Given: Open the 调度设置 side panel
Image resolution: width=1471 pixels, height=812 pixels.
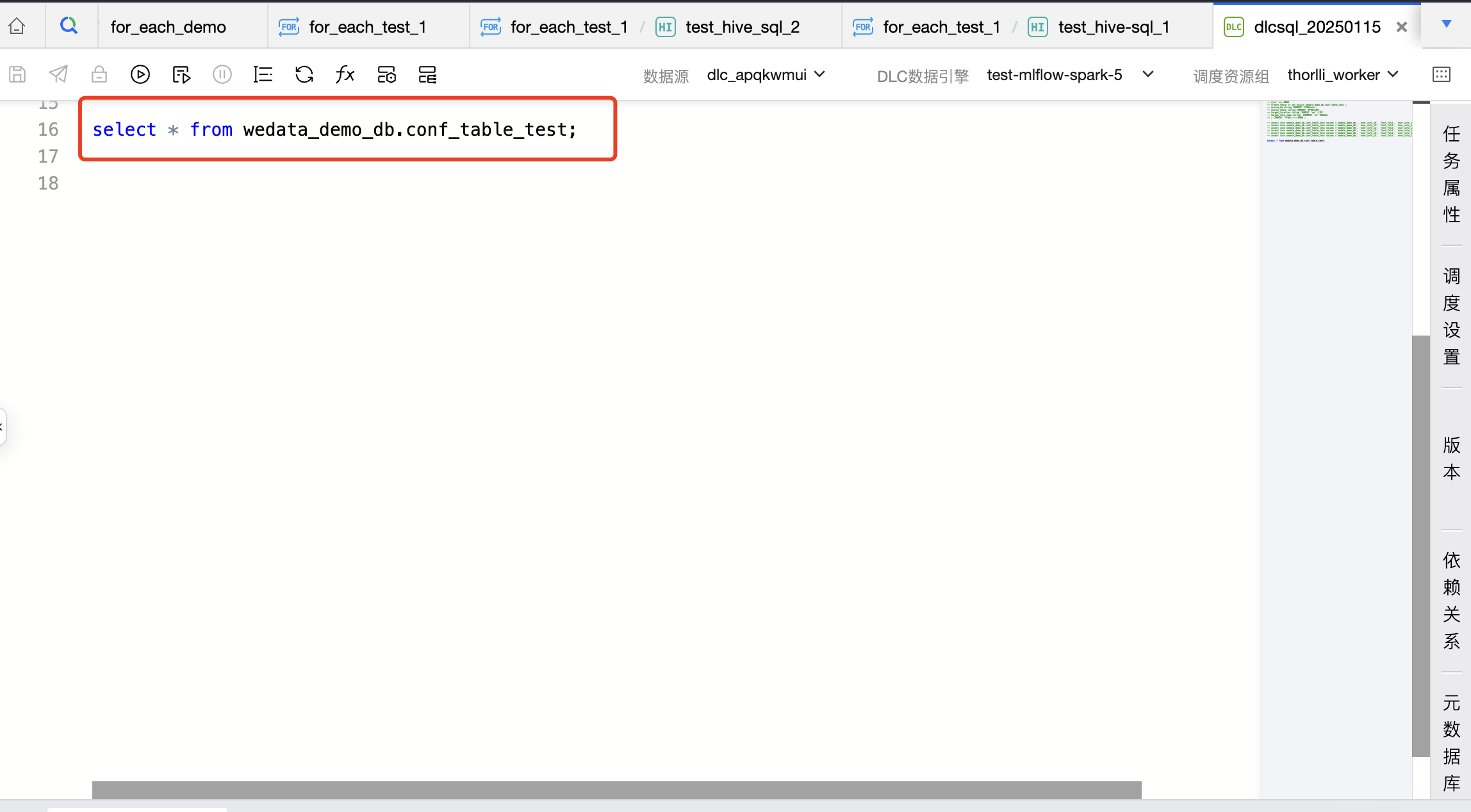Looking at the screenshot, I should point(1451,316).
